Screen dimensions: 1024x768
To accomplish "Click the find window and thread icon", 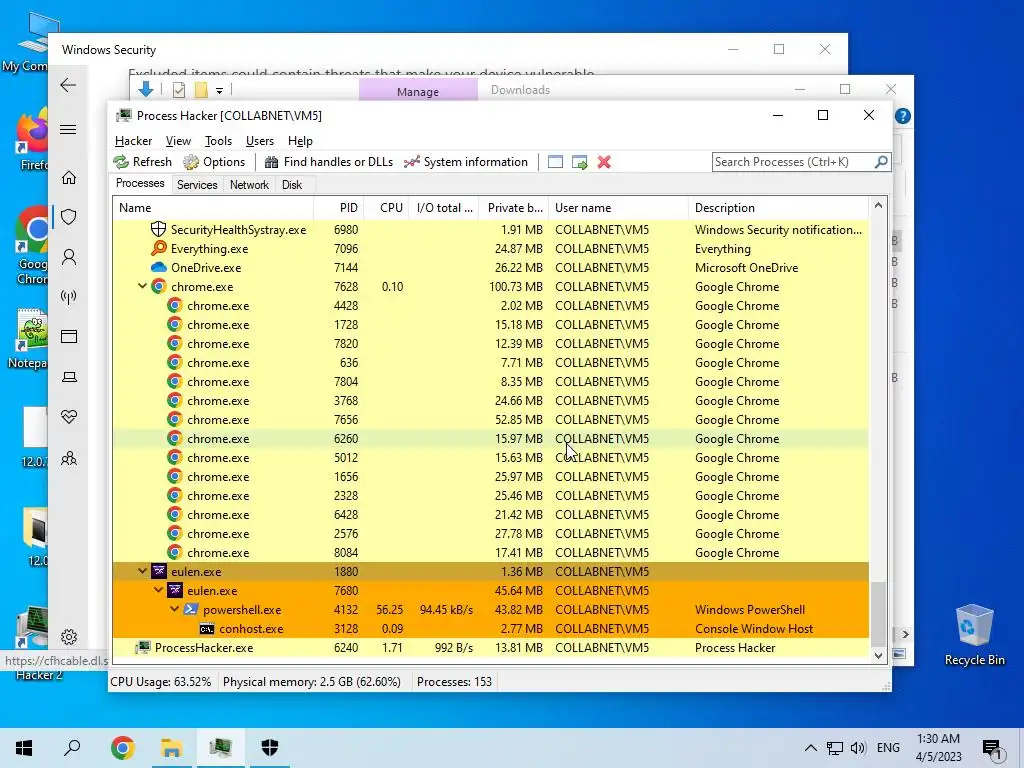I will (x=579, y=162).
